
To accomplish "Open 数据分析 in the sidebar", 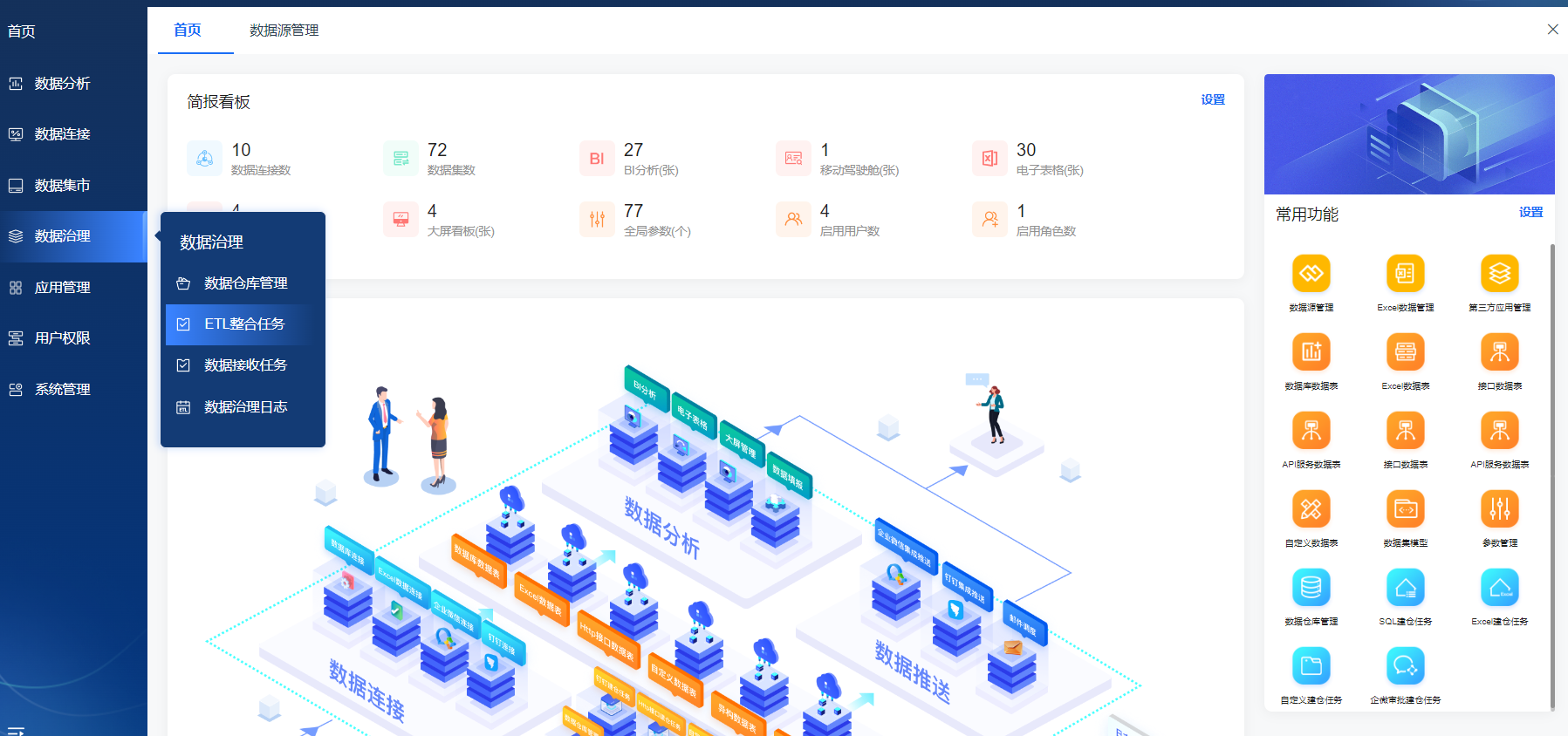I will pyautogui.click(x=73, y=84).
